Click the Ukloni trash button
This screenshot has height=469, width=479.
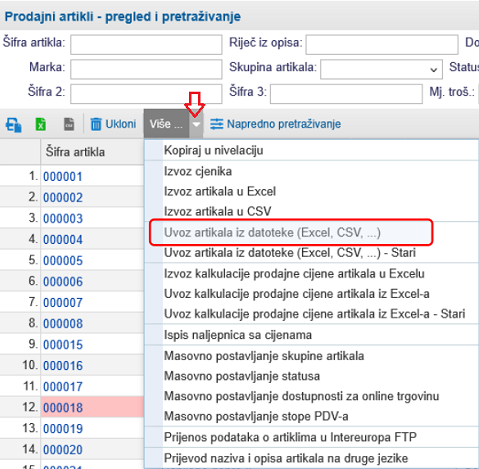click(x=113, y=124)
